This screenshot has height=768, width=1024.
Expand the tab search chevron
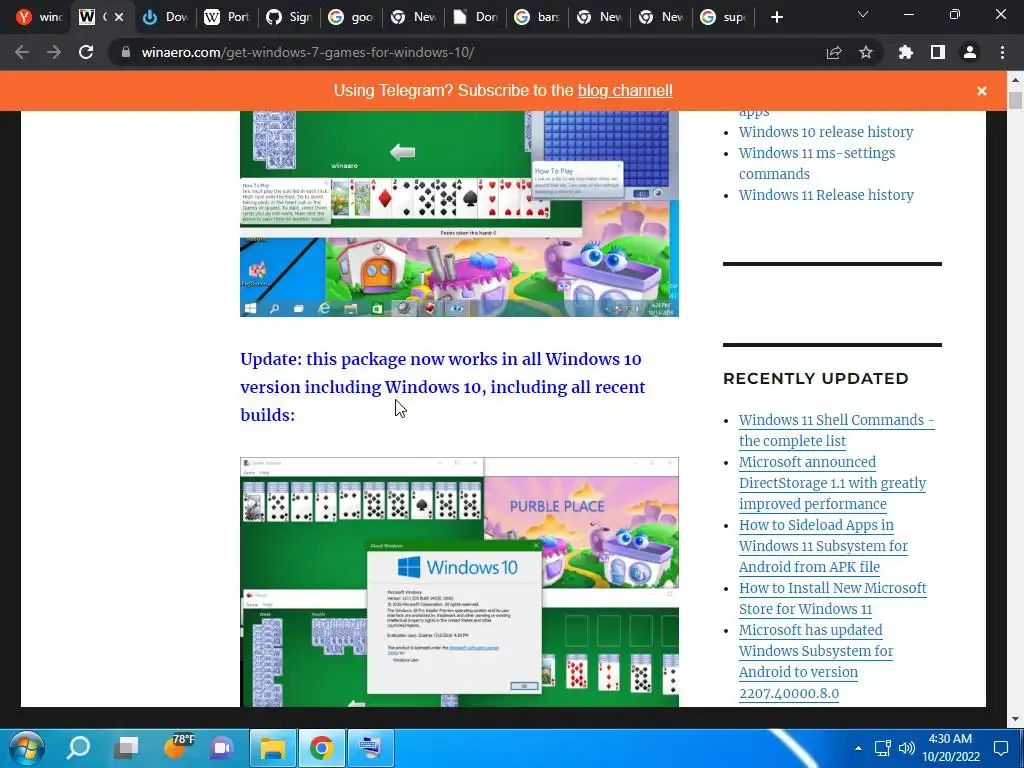[x=863, y=14]
